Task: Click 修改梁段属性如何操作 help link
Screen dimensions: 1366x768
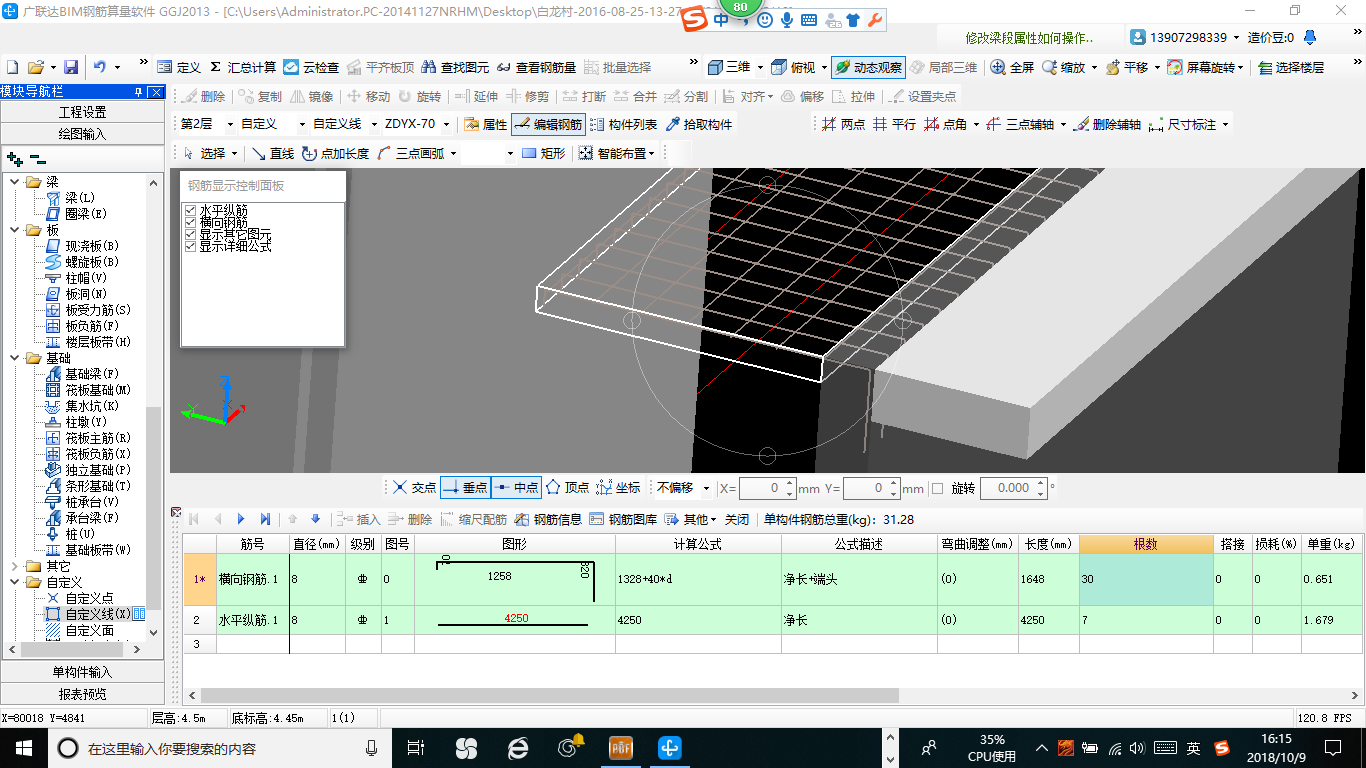Action: click(1028, 38)
